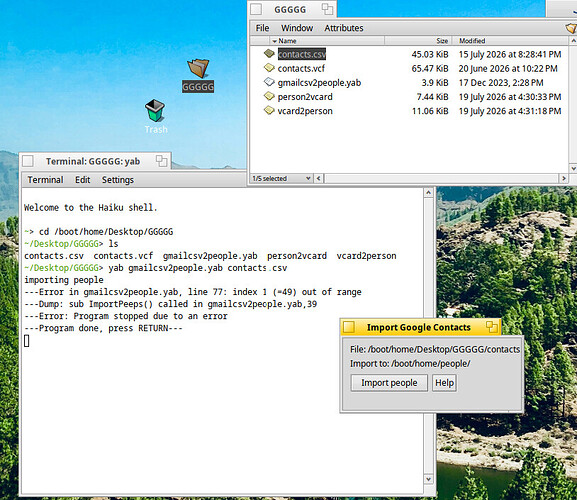Click zoom icon on GGGGG window tab
The height and width of the screenshot is (500, 577).
click(x=327, y=9)
